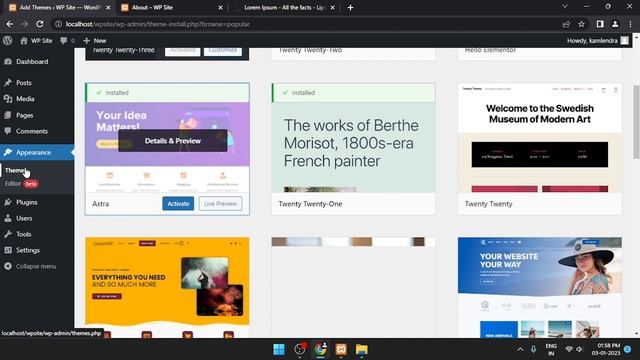This screenshot has height=360, width=640.
Task: Open the Your Website Your Way theme
Action: 540,287
